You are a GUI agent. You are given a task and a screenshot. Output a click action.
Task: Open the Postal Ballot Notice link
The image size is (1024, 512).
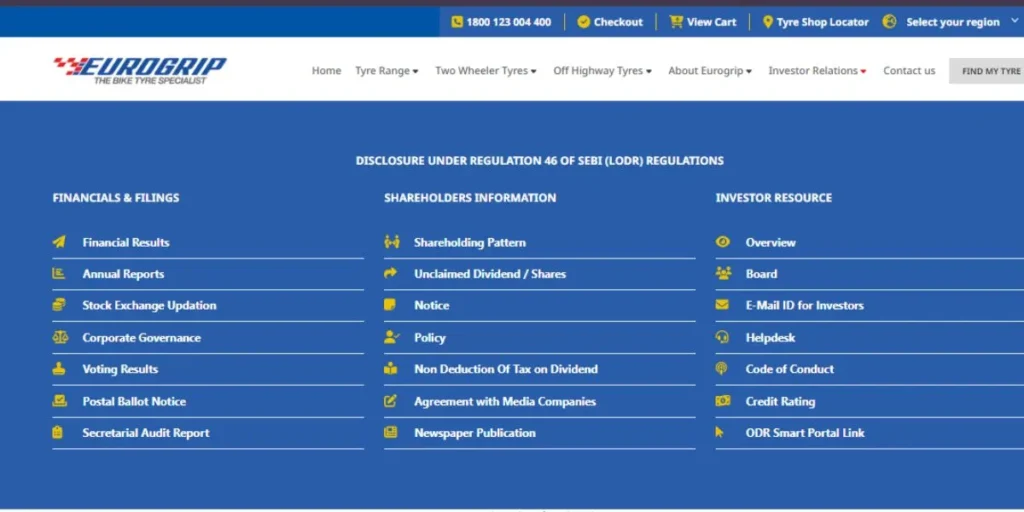[134, 401]
